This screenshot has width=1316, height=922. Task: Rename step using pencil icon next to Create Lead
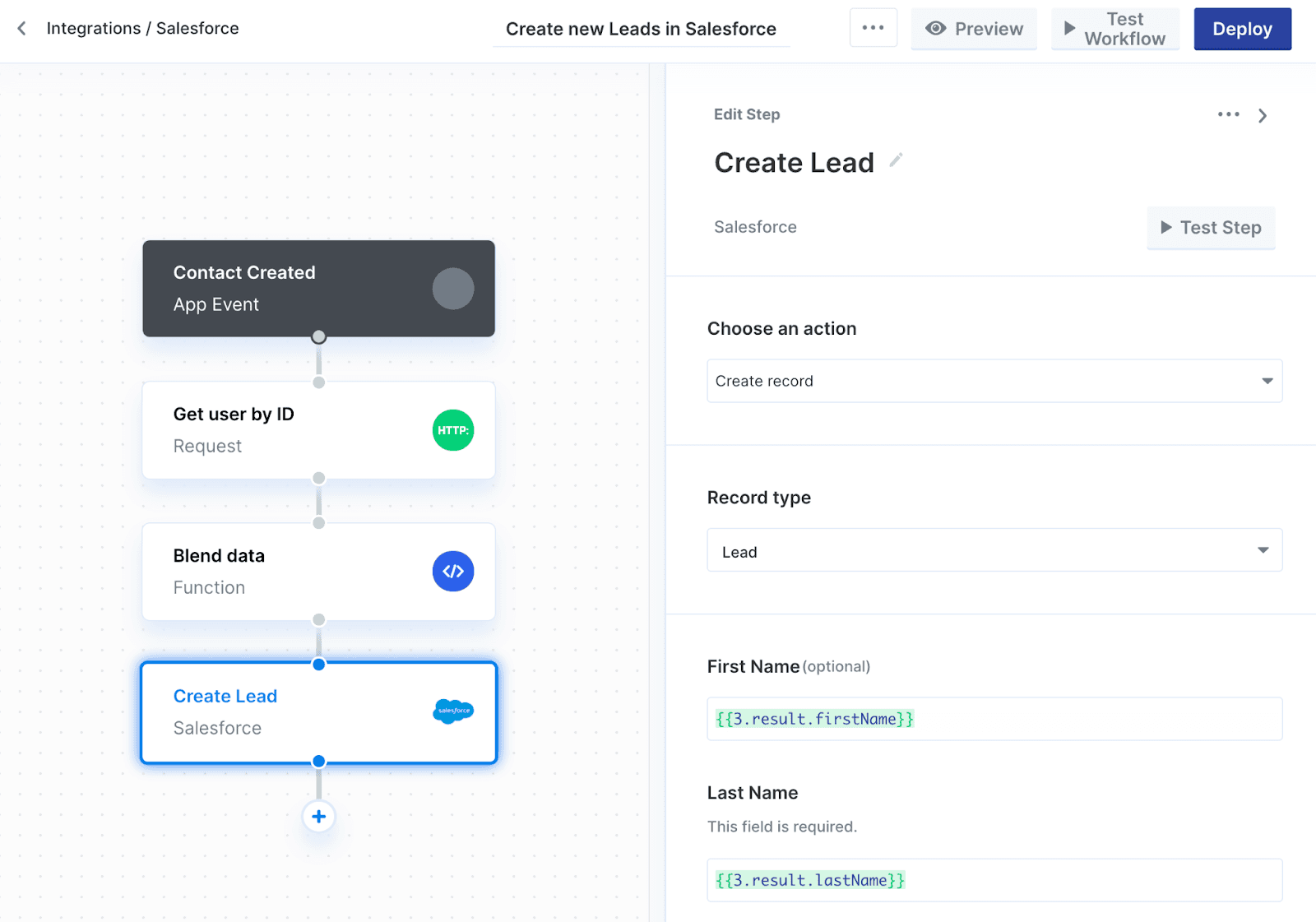pos(896,160)
